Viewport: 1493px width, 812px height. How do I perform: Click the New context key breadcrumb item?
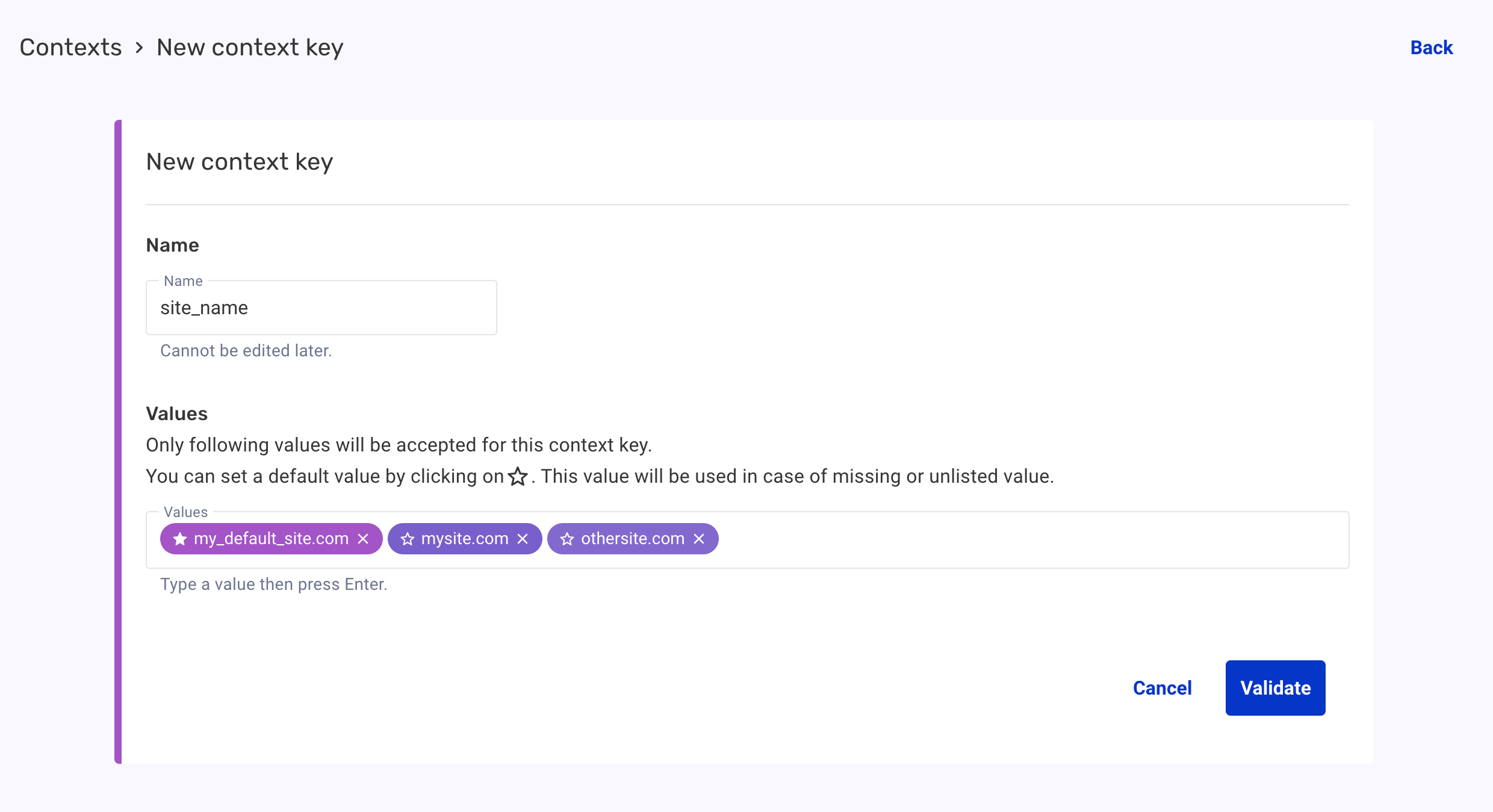tap(249, 48)
